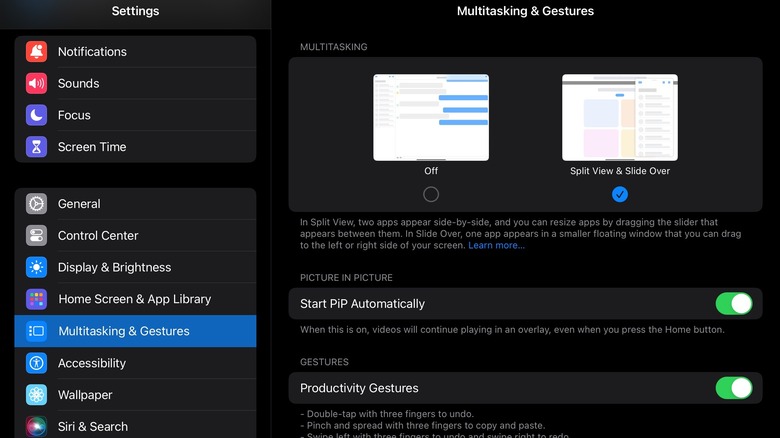780x438 pixels.
Task: Tap the Wallpaper flower icon
Action: point(37,395)
